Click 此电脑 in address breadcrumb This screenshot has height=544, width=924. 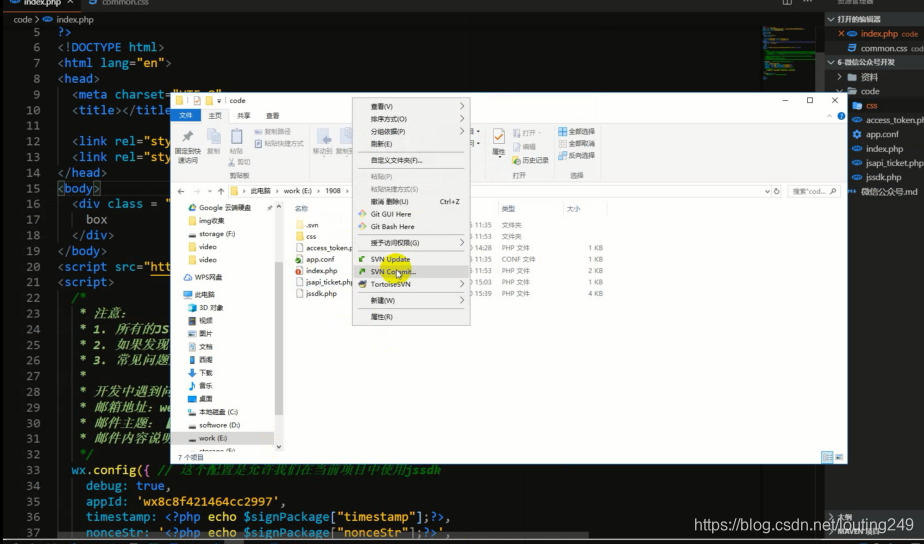tap(260, 191)
